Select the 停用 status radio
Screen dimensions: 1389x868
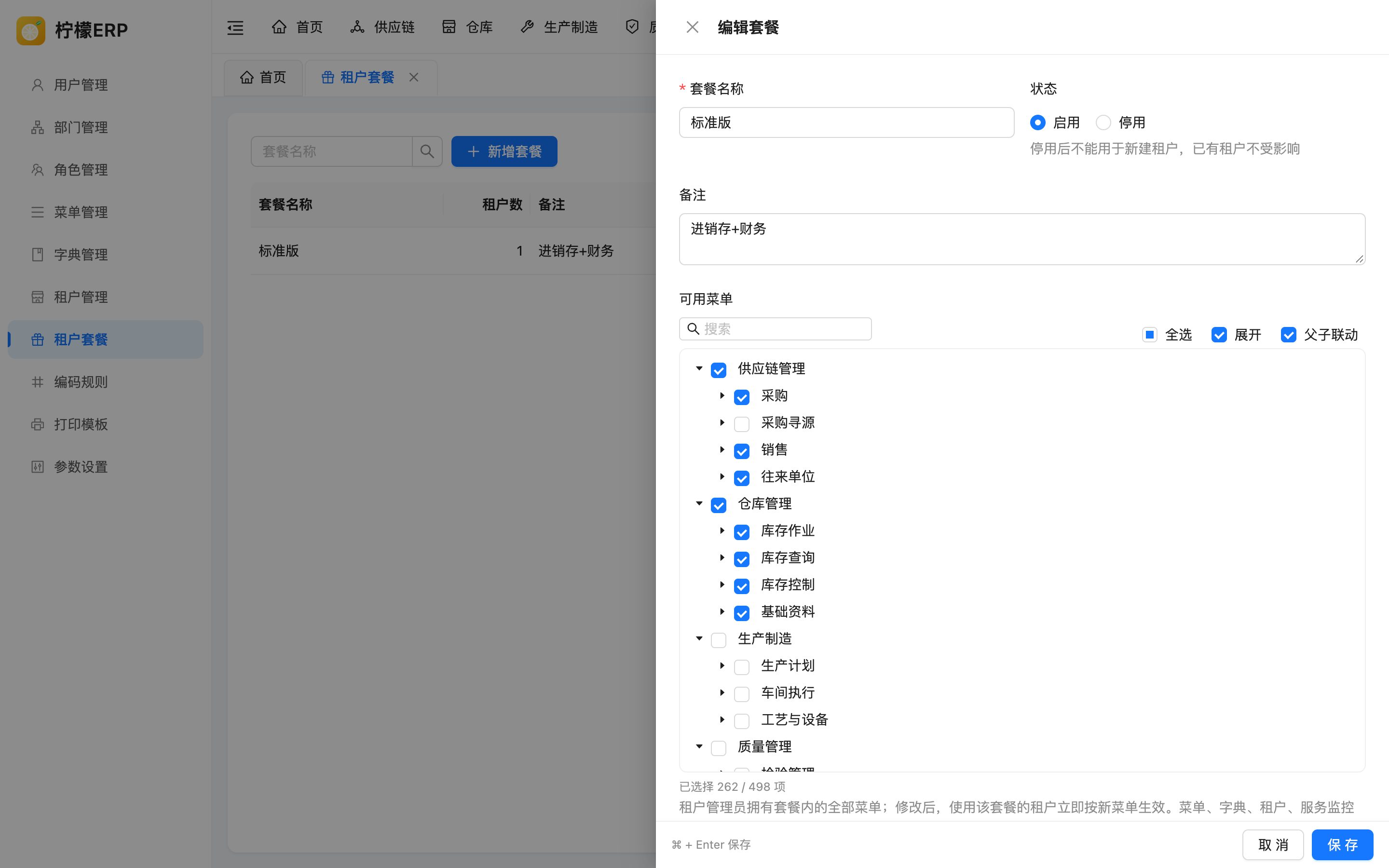(x=1103, y=123)
